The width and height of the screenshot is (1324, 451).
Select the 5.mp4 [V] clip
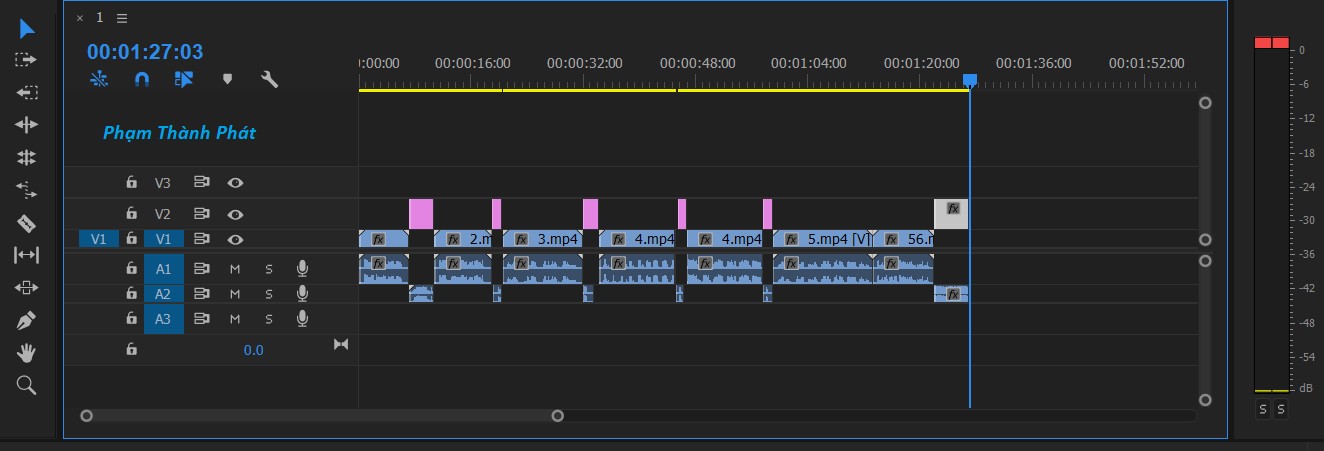pyautogui.click(x=823, y=239)
